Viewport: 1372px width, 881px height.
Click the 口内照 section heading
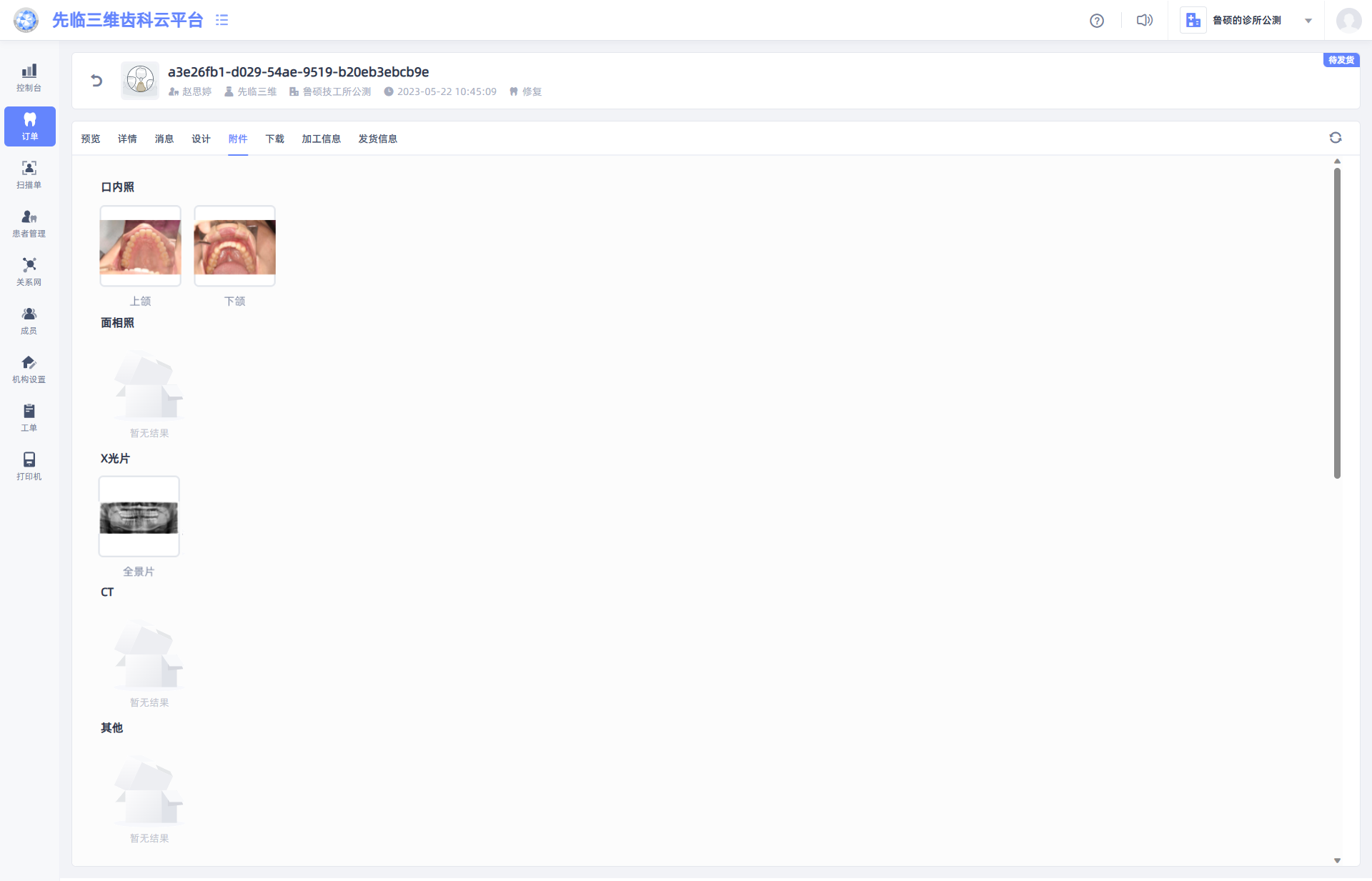117,187
